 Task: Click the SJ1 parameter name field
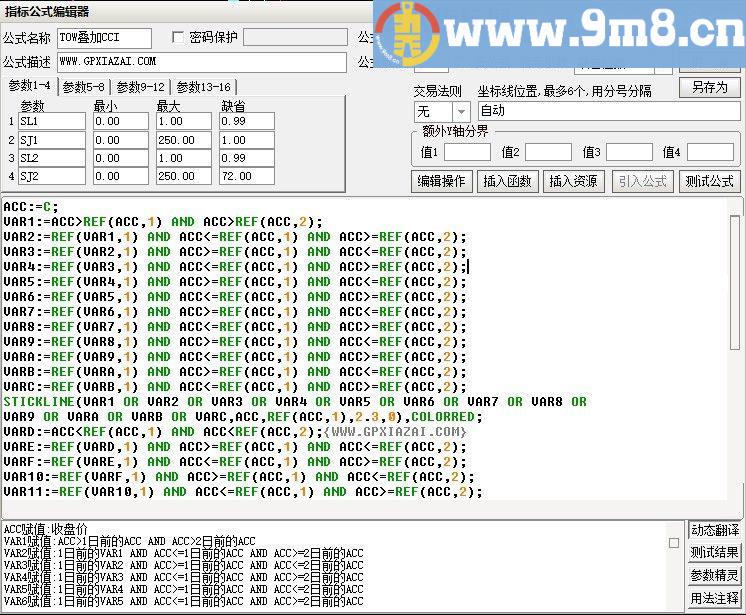[52, 140]
